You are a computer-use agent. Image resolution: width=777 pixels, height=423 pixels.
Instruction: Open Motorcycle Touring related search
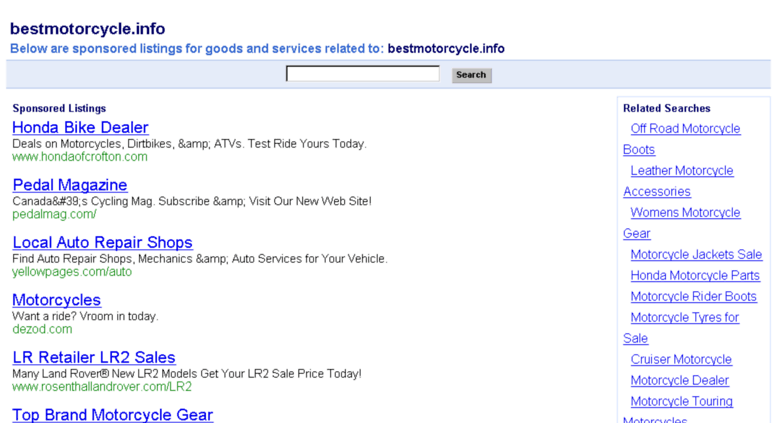(681, 401)
